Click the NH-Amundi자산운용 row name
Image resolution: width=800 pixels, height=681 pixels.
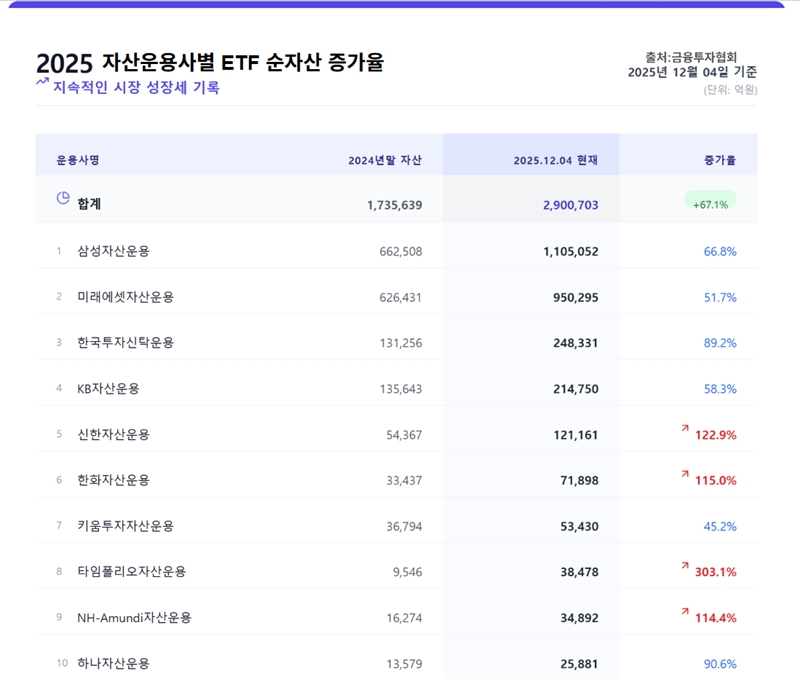[134, 617]
